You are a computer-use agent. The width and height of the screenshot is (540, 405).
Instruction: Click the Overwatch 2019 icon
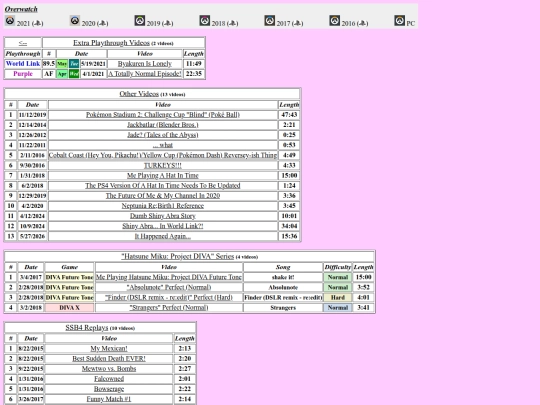click(139, 21)
